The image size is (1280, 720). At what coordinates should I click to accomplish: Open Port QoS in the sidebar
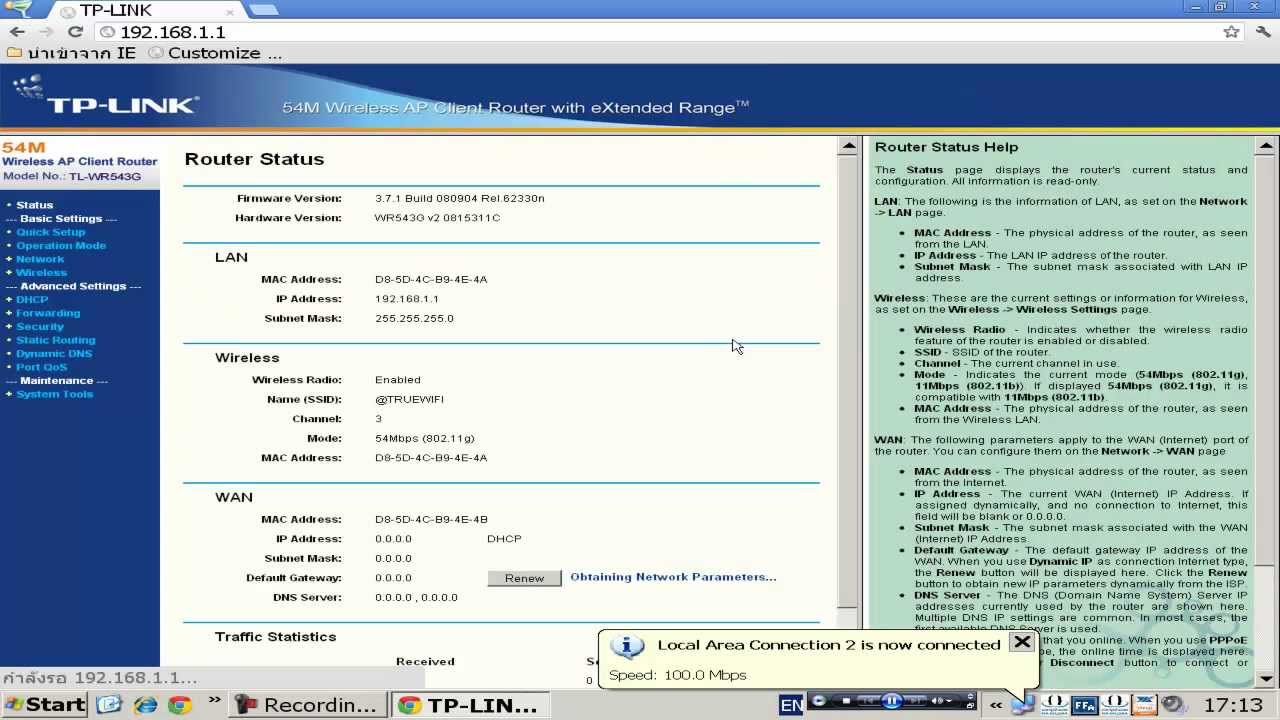(41, 367)
